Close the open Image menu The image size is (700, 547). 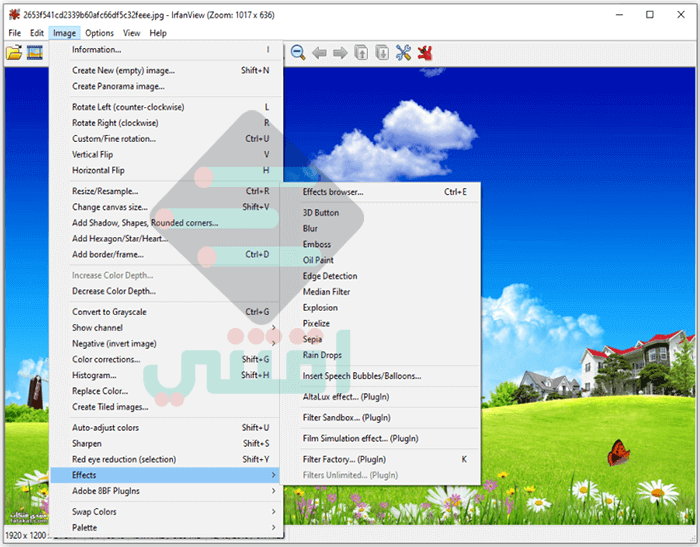(x=64, y=33)
